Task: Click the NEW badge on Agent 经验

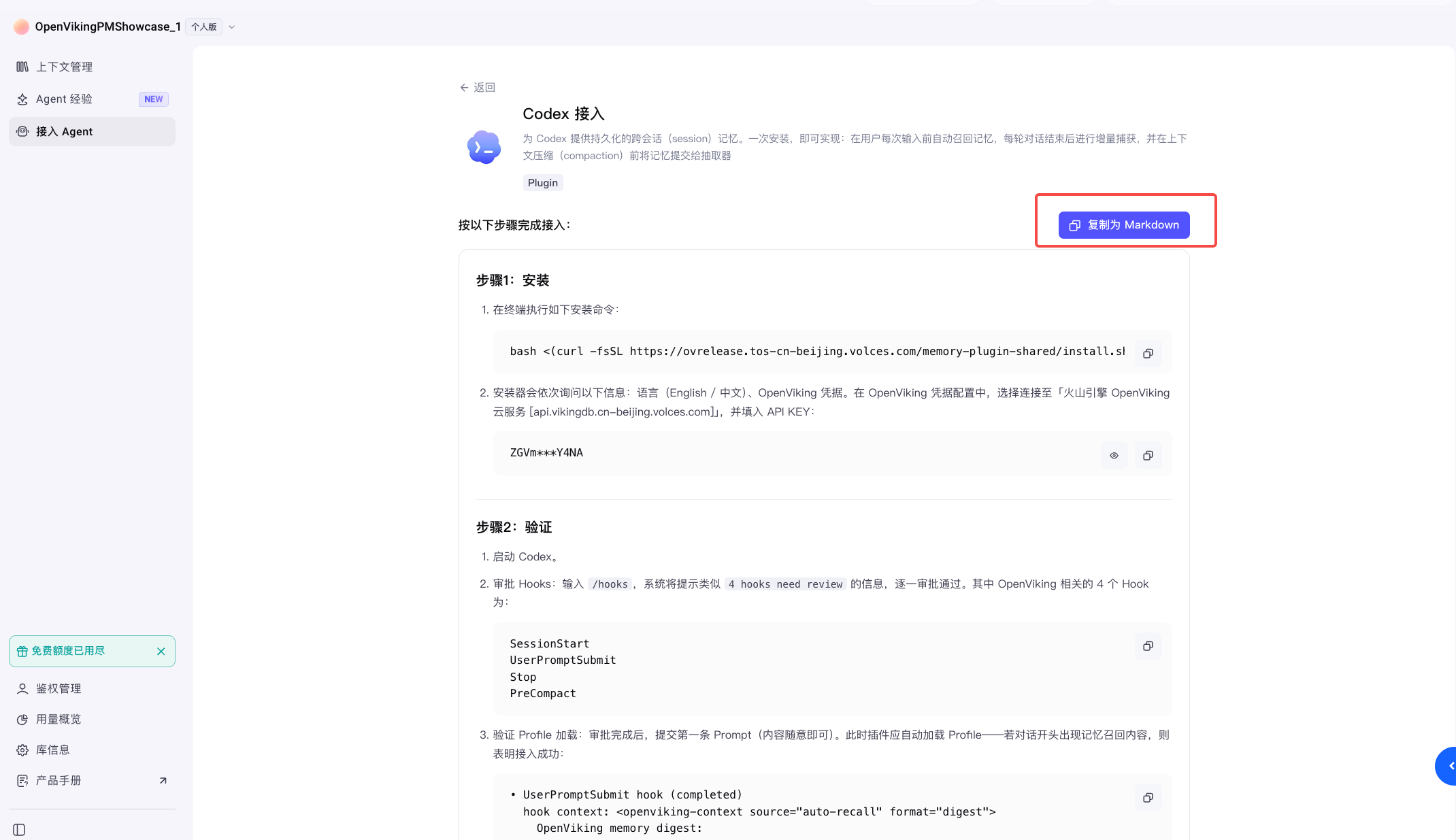Action: (x=154, y=99)
